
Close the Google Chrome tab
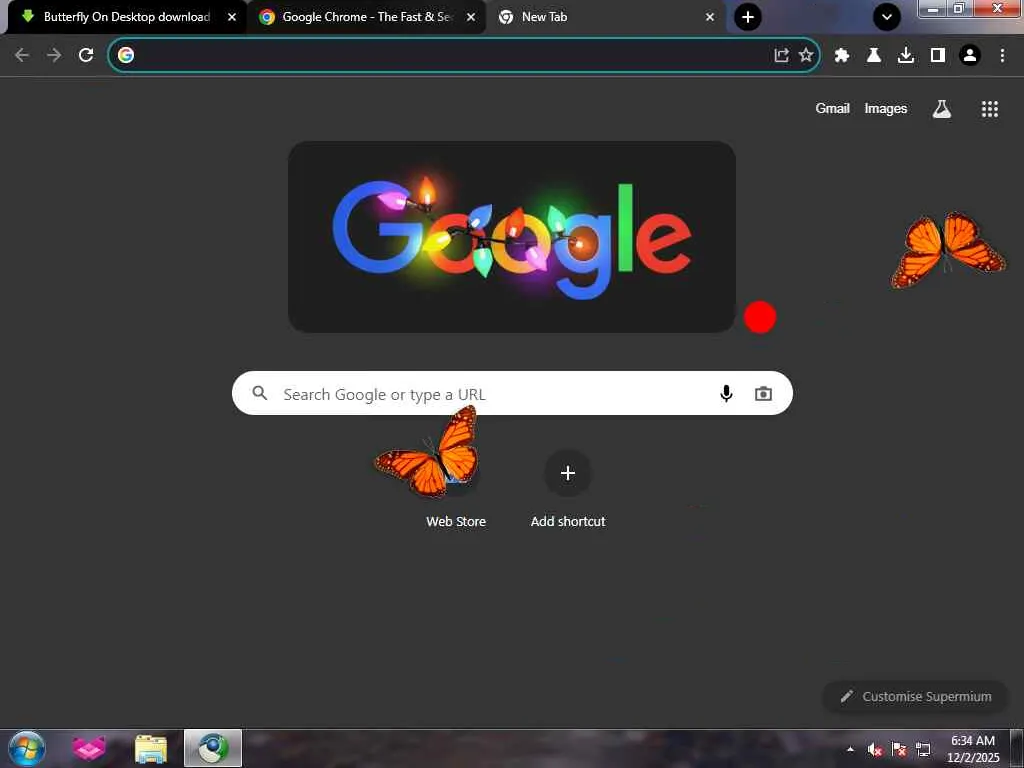(x=471, y=17)
